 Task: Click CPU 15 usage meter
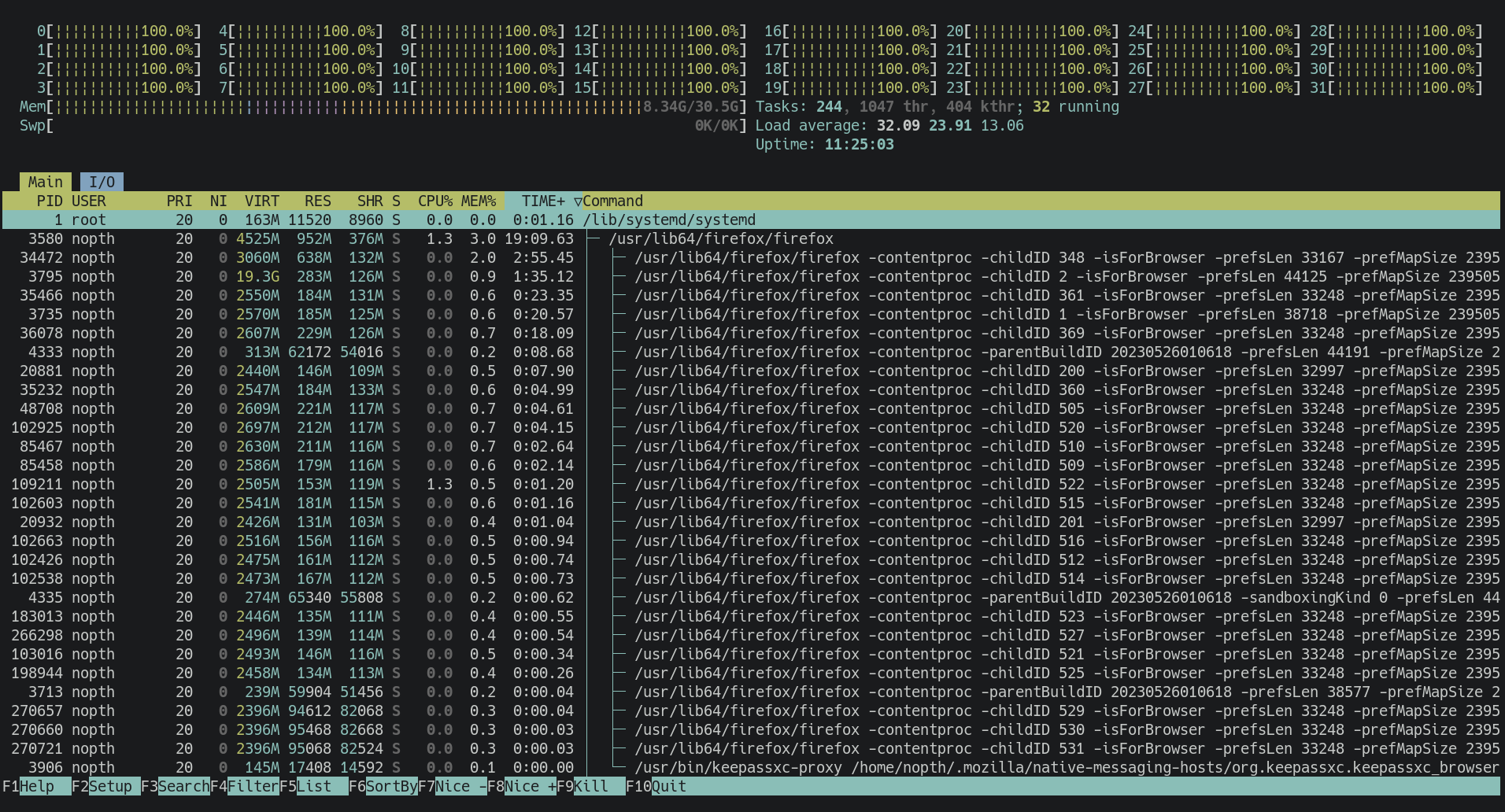pos(660,87)
